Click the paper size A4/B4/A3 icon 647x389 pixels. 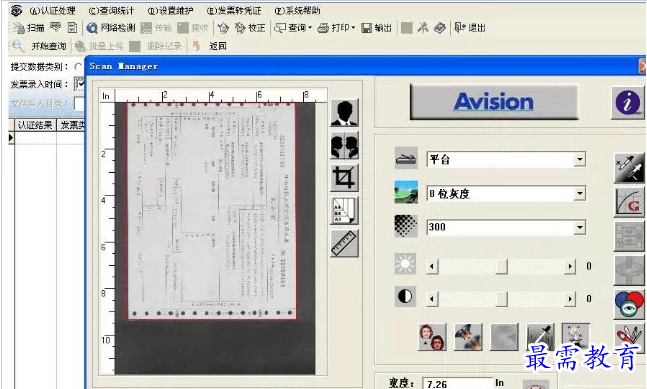point(345,210)
